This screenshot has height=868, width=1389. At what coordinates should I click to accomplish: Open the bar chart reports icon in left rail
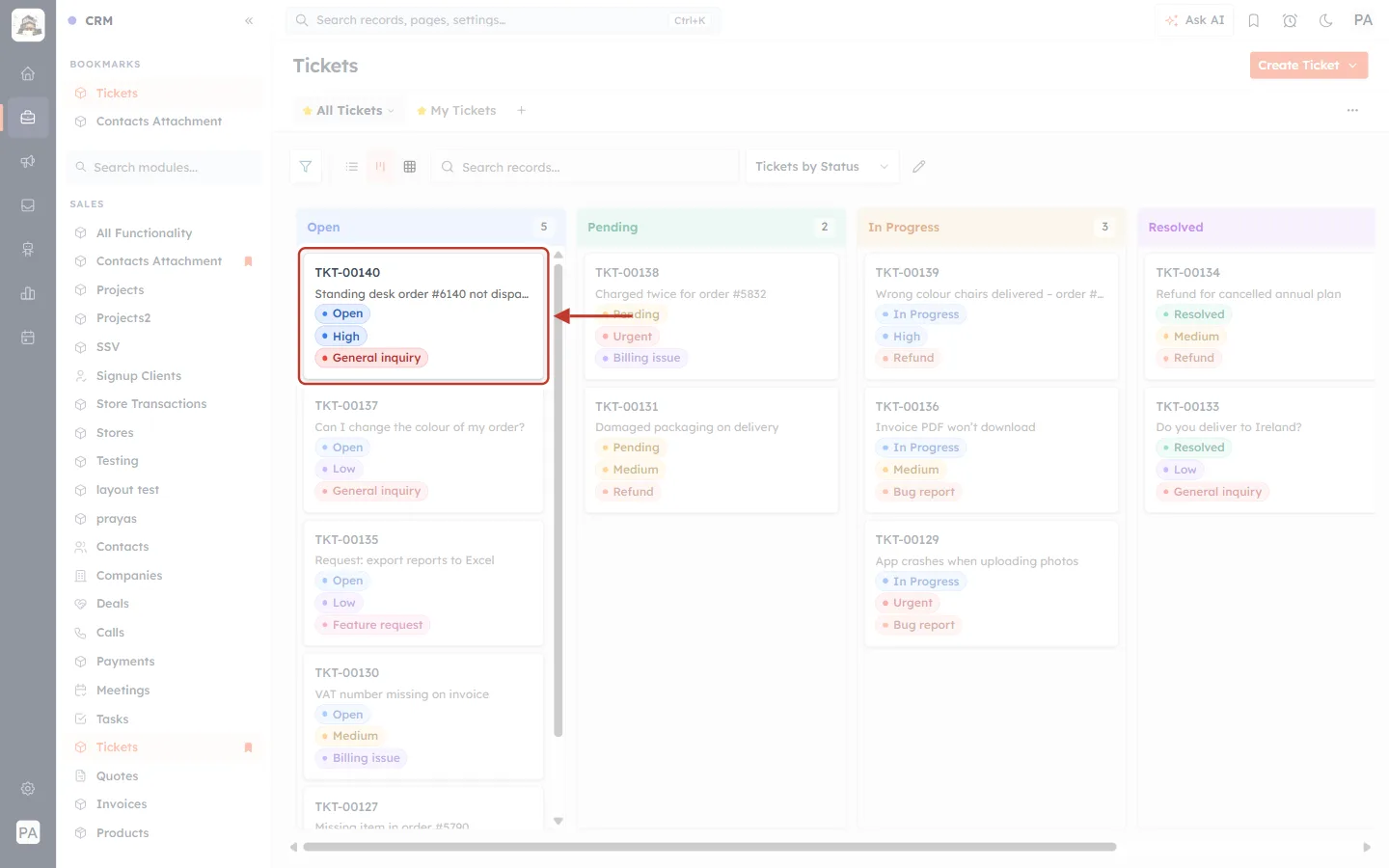(28, 293)
